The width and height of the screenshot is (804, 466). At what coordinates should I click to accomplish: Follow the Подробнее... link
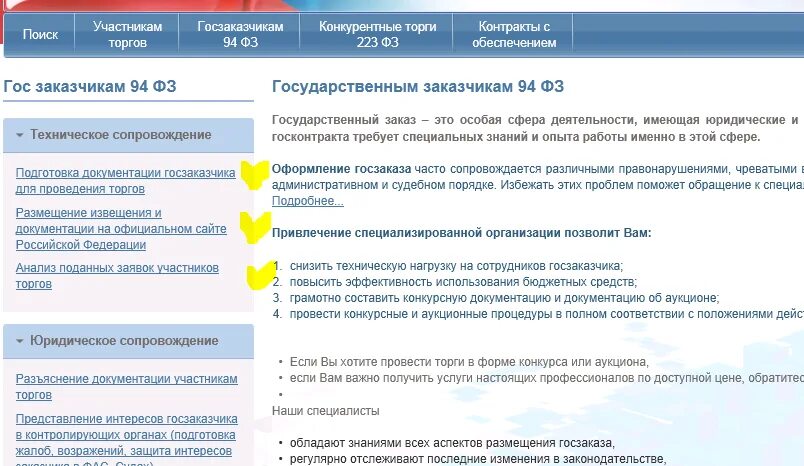pos(308,201)
